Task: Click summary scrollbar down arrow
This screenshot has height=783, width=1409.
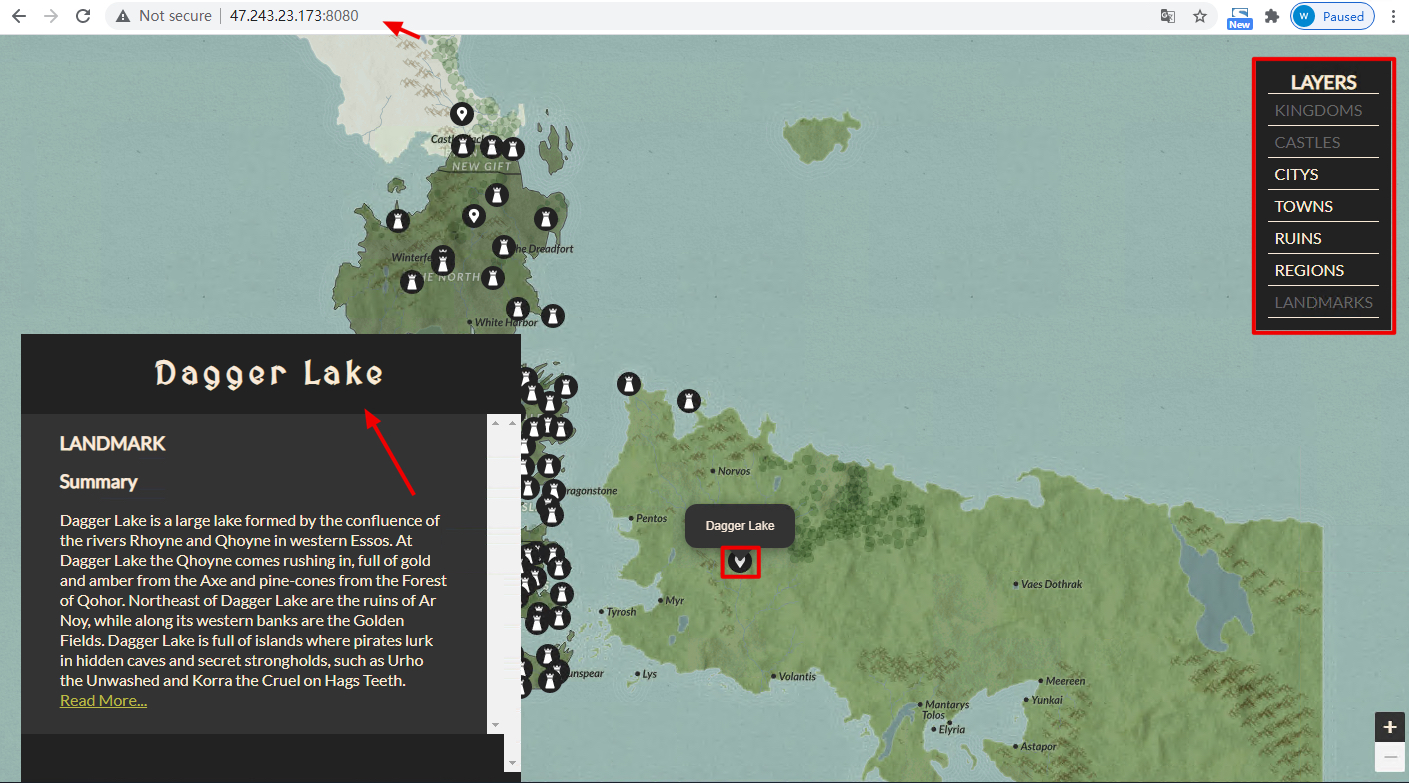Action: [x=494, y=724]
